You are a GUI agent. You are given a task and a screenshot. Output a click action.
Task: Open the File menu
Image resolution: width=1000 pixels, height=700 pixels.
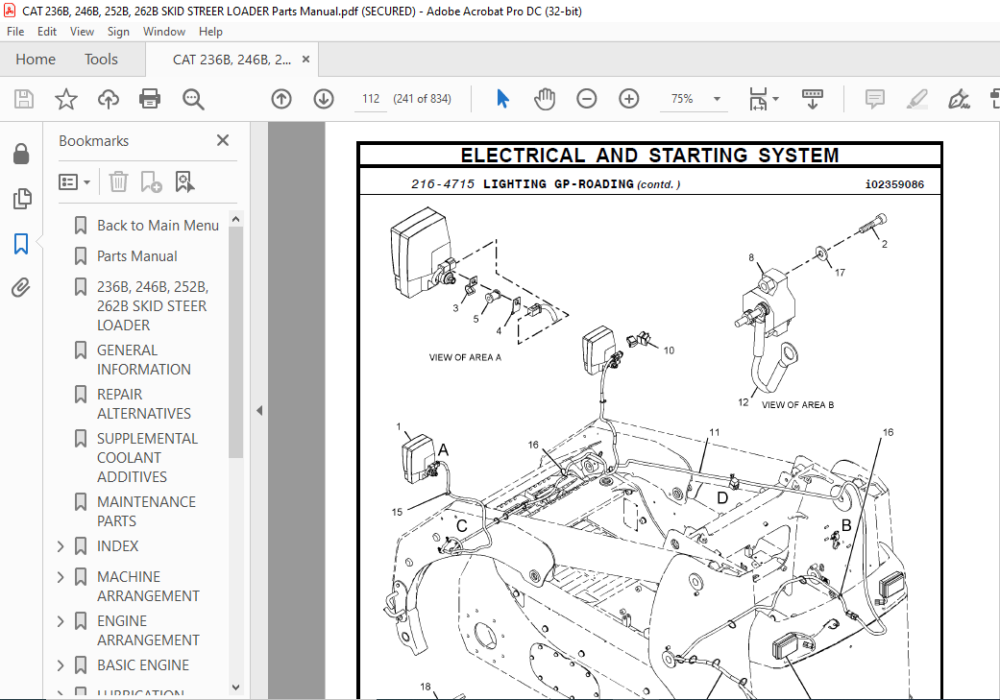coord(15,31)
